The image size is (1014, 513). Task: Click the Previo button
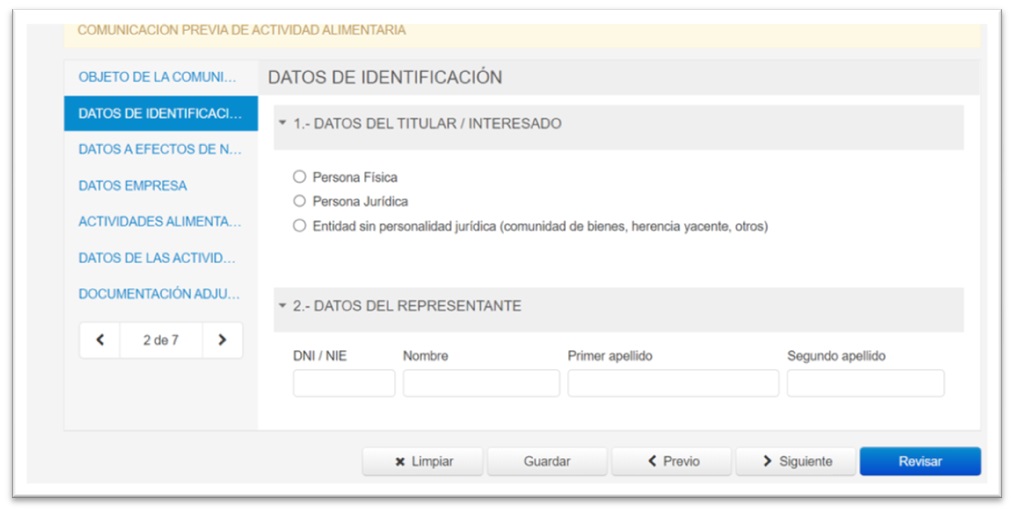[672, 461]
